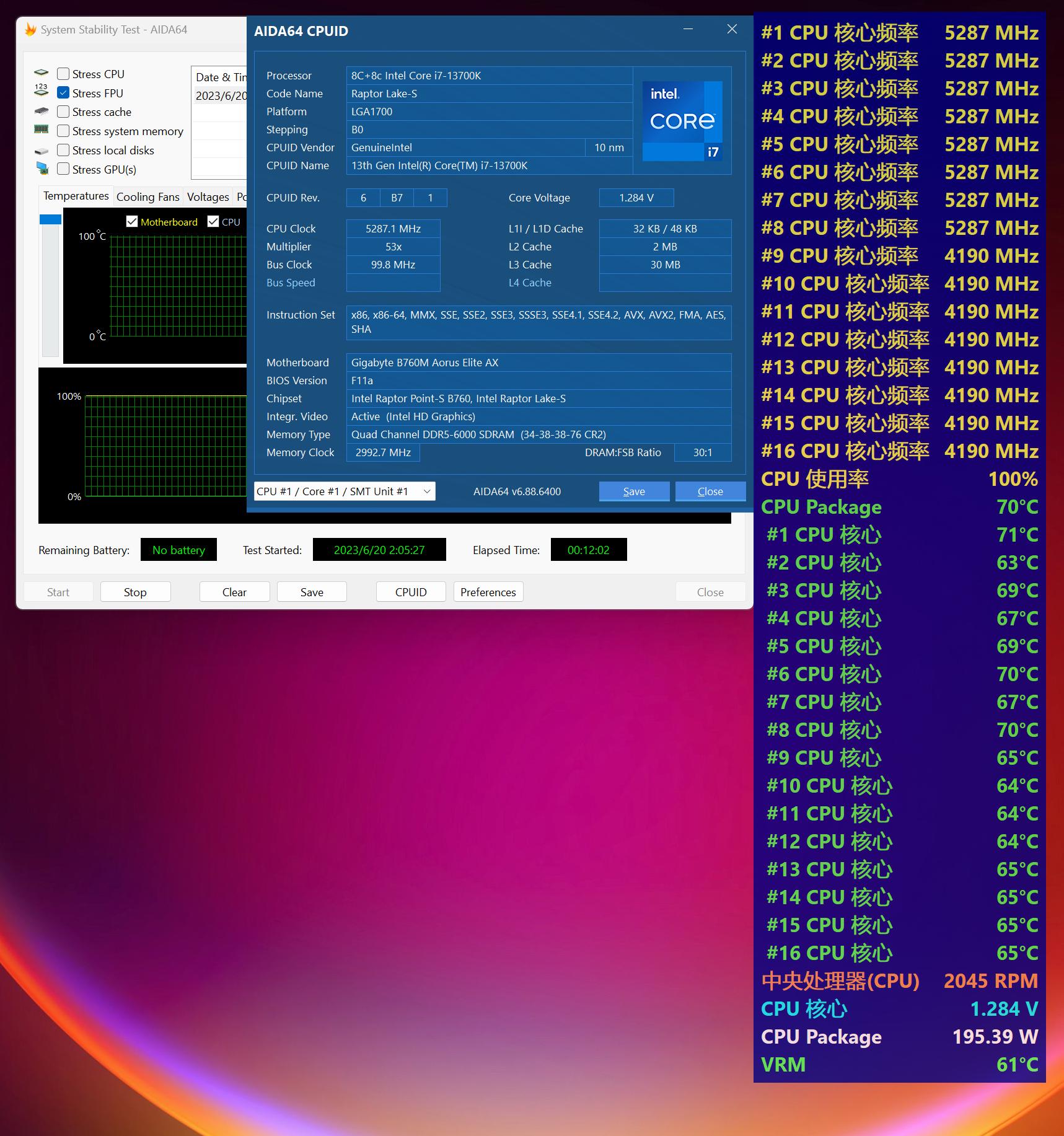Click the Stop button to end the test

135,591
